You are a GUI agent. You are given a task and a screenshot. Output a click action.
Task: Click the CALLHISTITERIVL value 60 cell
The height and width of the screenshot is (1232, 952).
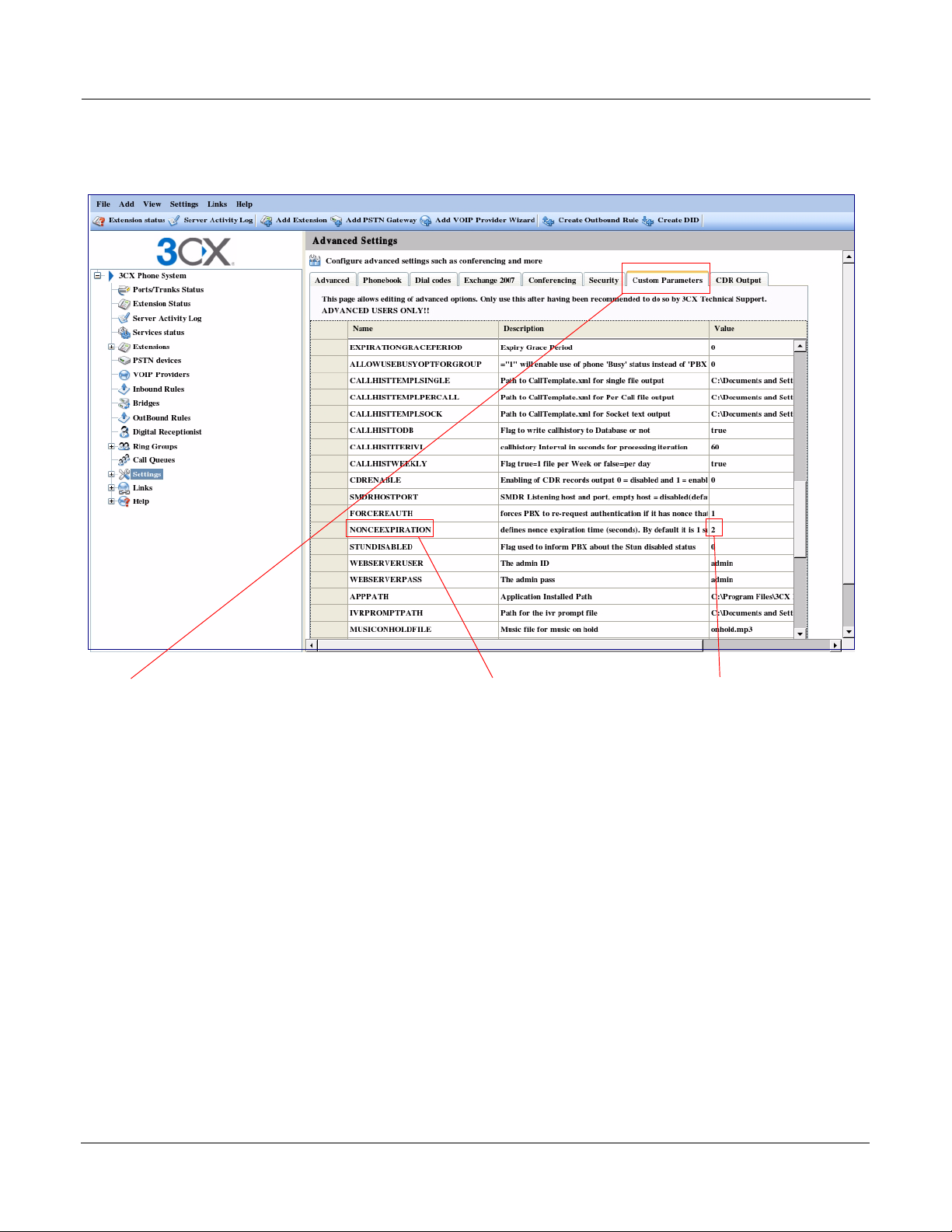point(751,447)
